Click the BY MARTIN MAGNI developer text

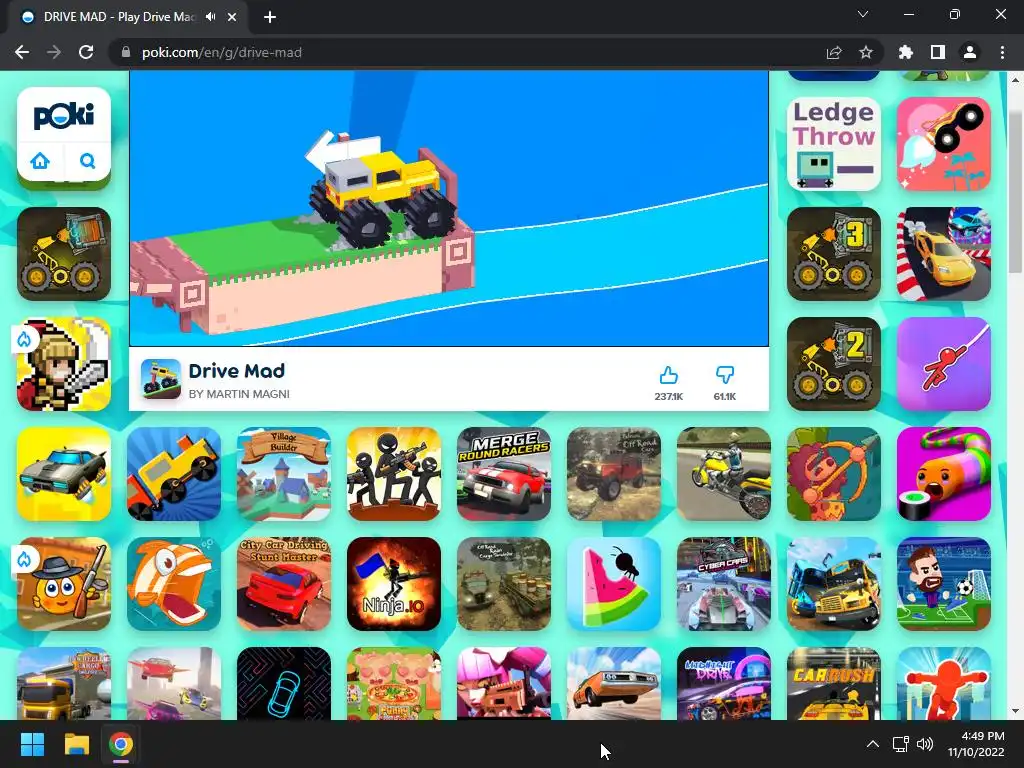tap(239, 394)
